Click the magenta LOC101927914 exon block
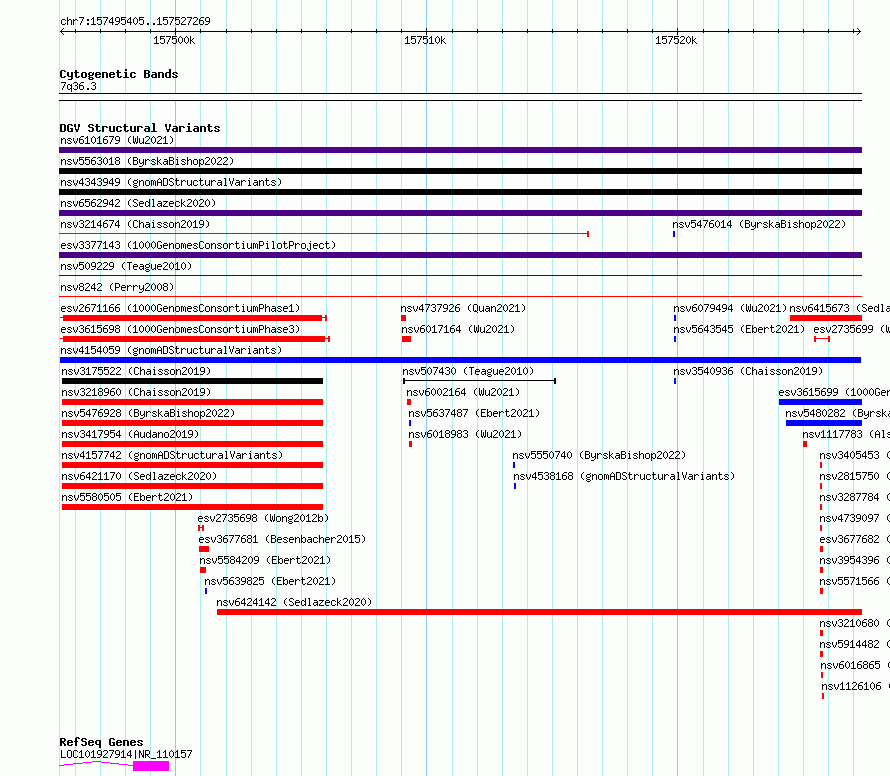890x776 pixels. click(151, 766)
